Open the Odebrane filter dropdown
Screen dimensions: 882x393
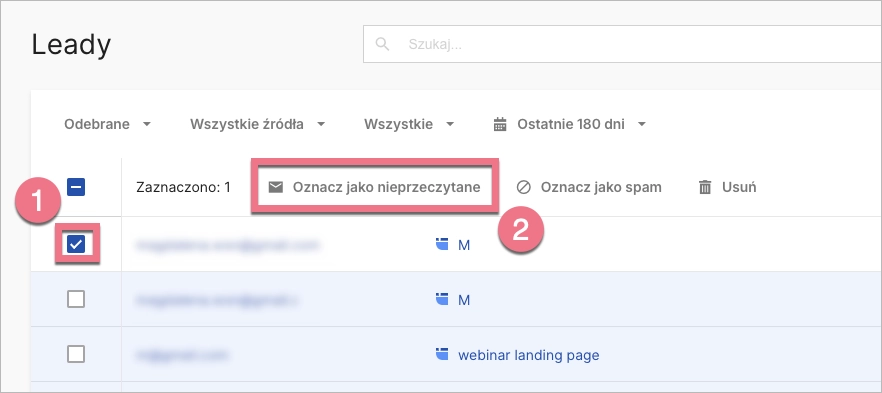tap(107, 124)
